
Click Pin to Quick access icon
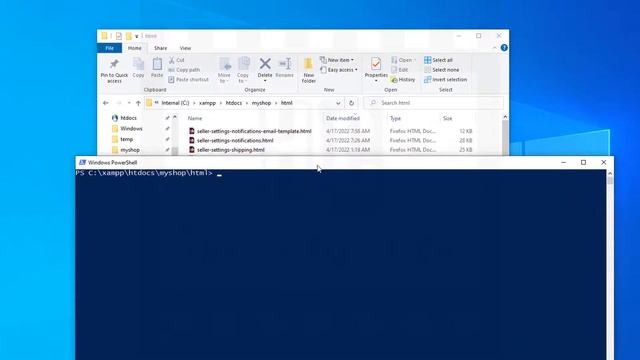coord(114,64)
